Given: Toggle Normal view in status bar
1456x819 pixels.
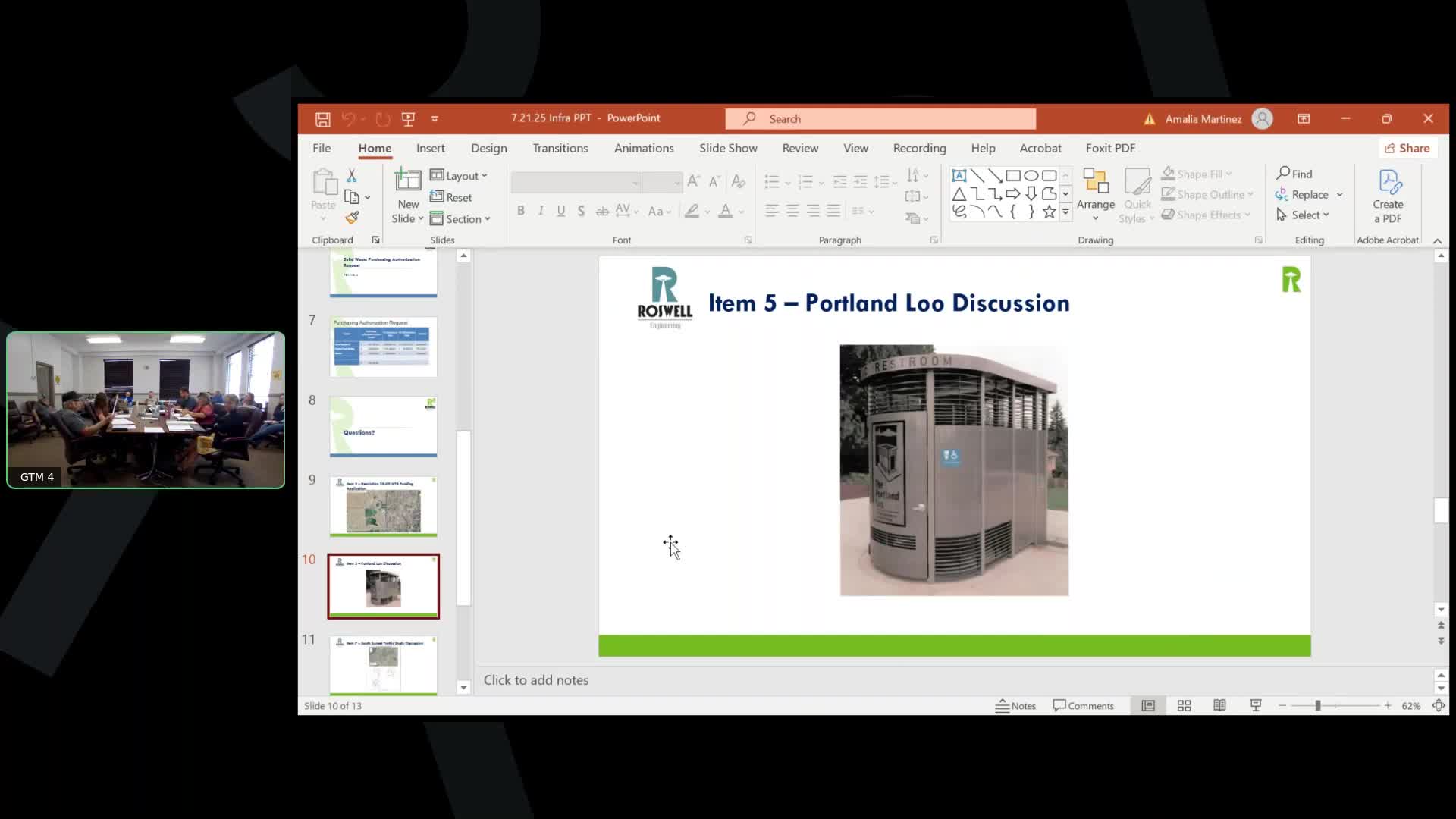Looking at the screenshot, I should tap(1148, 705).
